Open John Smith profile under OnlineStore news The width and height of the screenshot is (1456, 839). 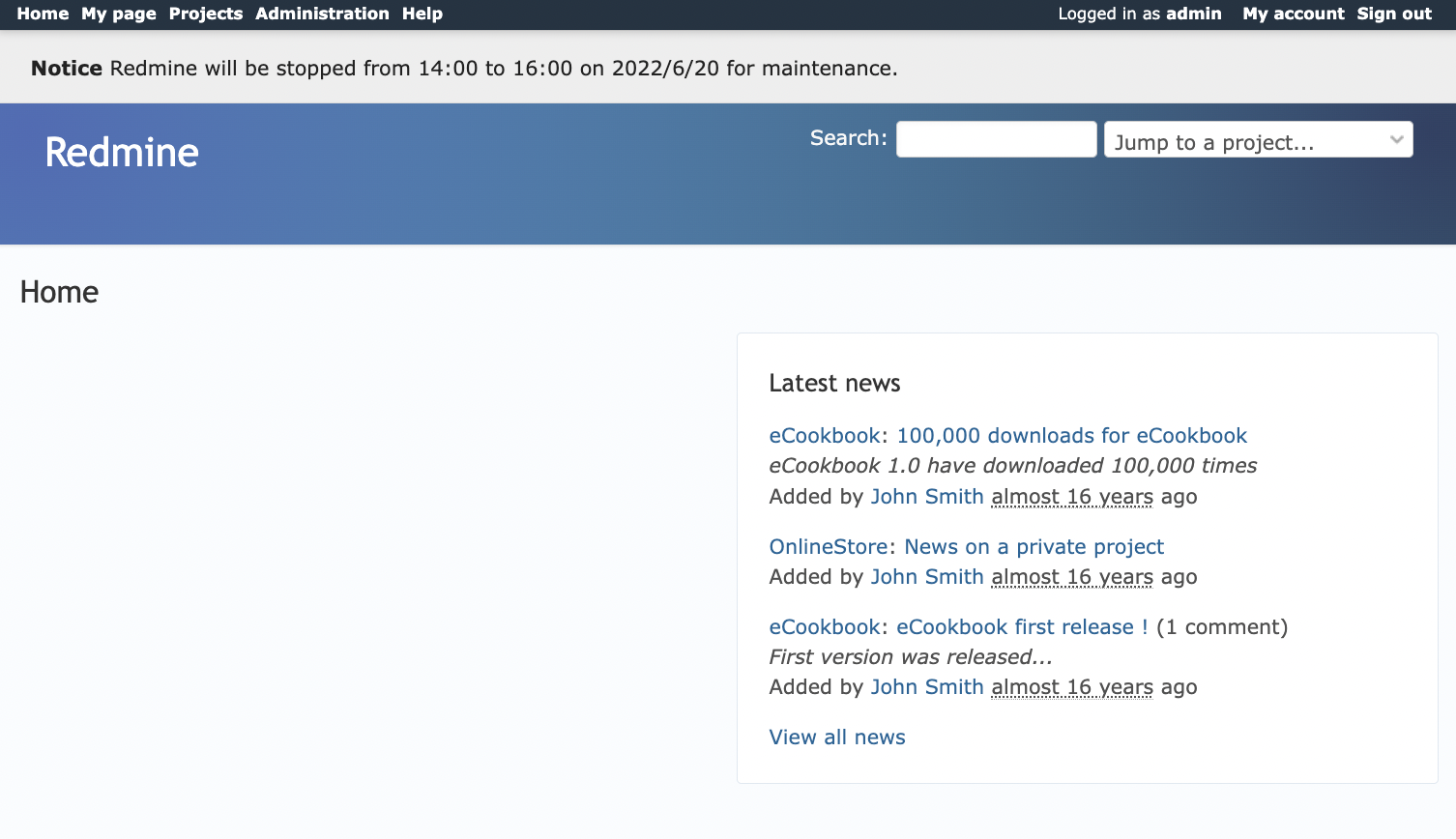click(927, 577)
